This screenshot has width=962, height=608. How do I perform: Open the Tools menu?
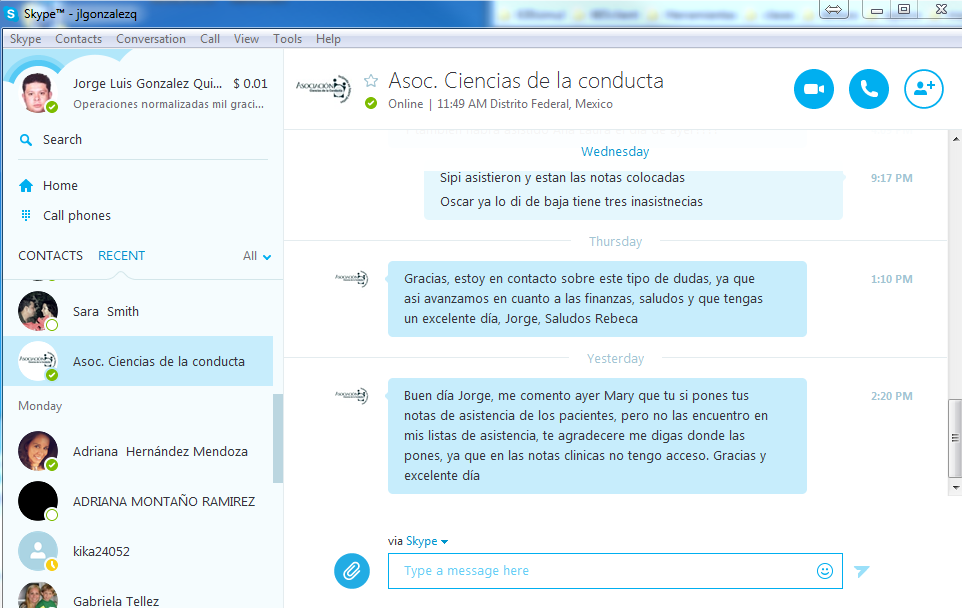pos(287,39)
